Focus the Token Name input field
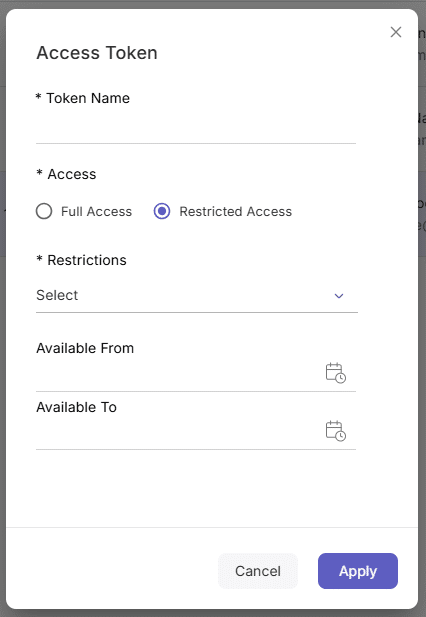Image resolution: width=426 pixels, height=617 pixels. (196, 129)
